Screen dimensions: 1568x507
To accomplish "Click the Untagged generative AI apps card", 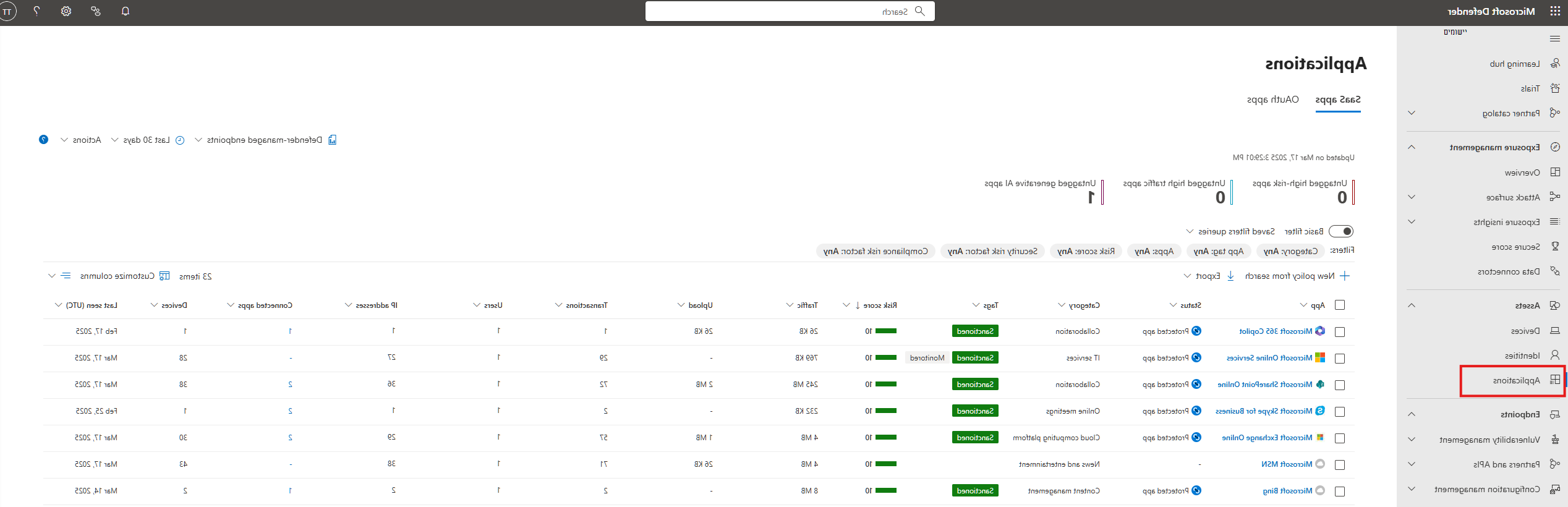I will (1044, 192).
